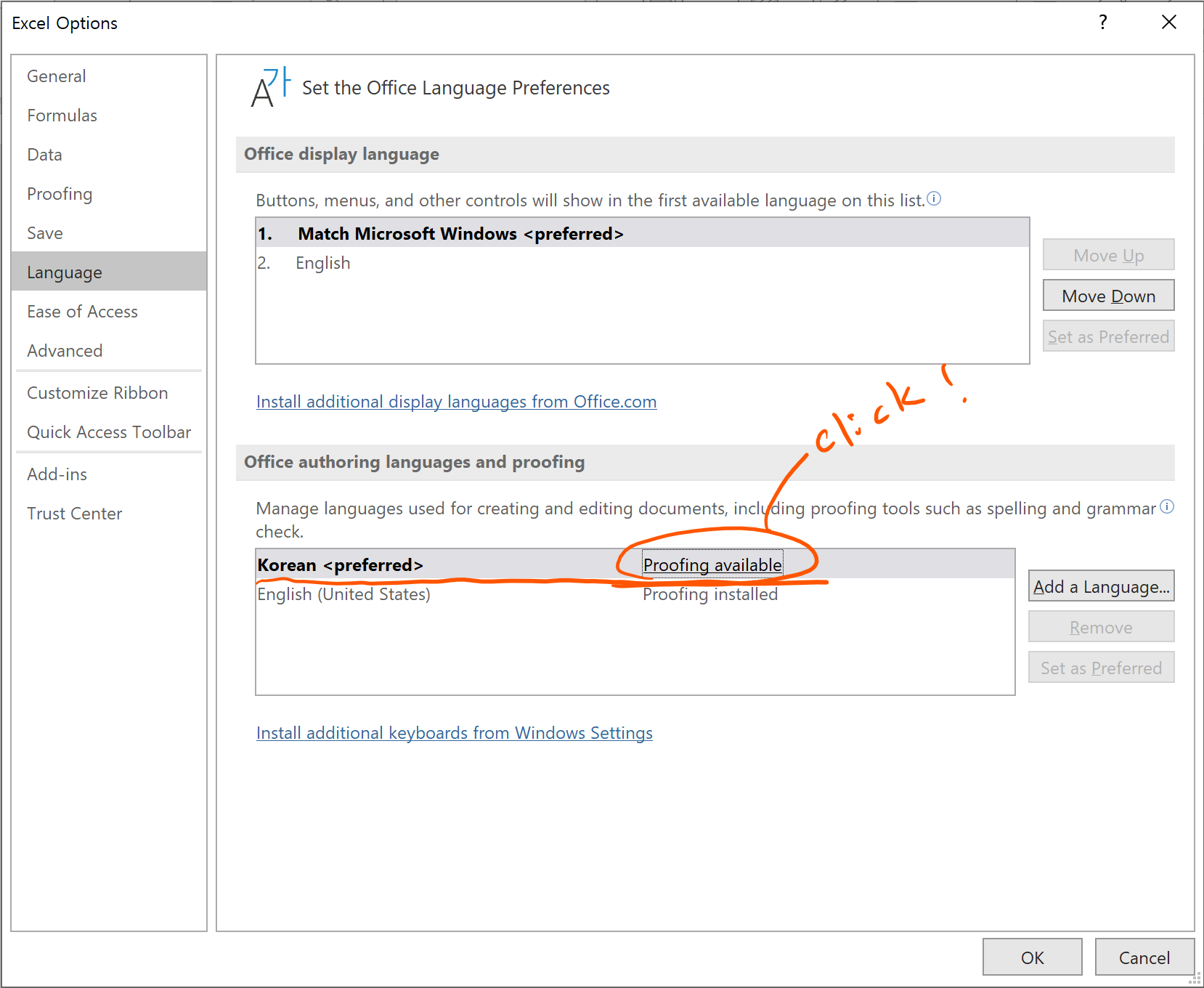Select Match Microsoft Windows display language row

click(x=643, y=233)
